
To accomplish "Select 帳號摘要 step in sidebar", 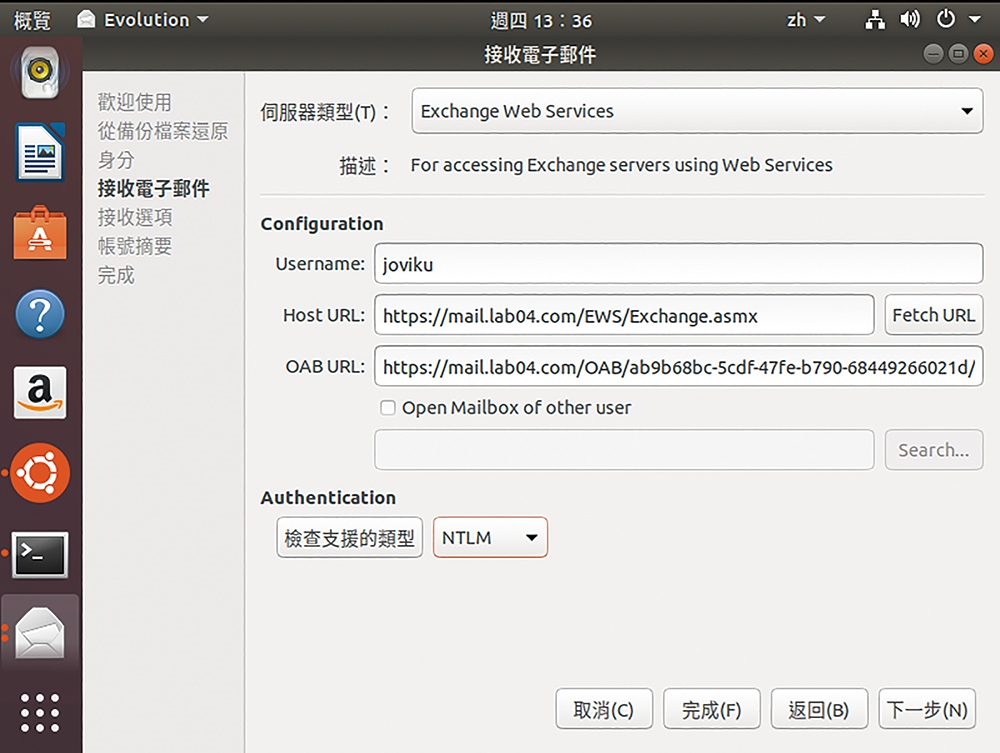I will click(135, 246).
